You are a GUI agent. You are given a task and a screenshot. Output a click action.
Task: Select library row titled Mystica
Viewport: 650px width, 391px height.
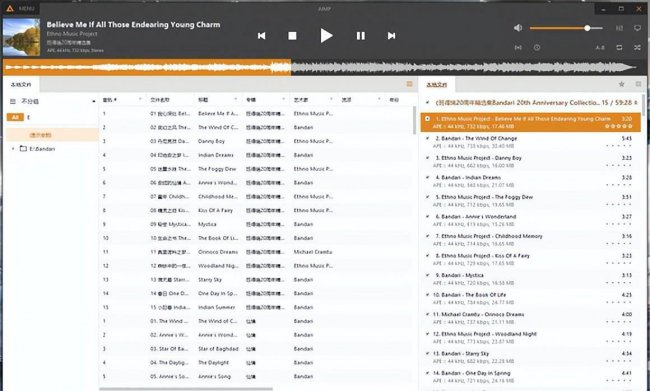click(x=255, y=224)
